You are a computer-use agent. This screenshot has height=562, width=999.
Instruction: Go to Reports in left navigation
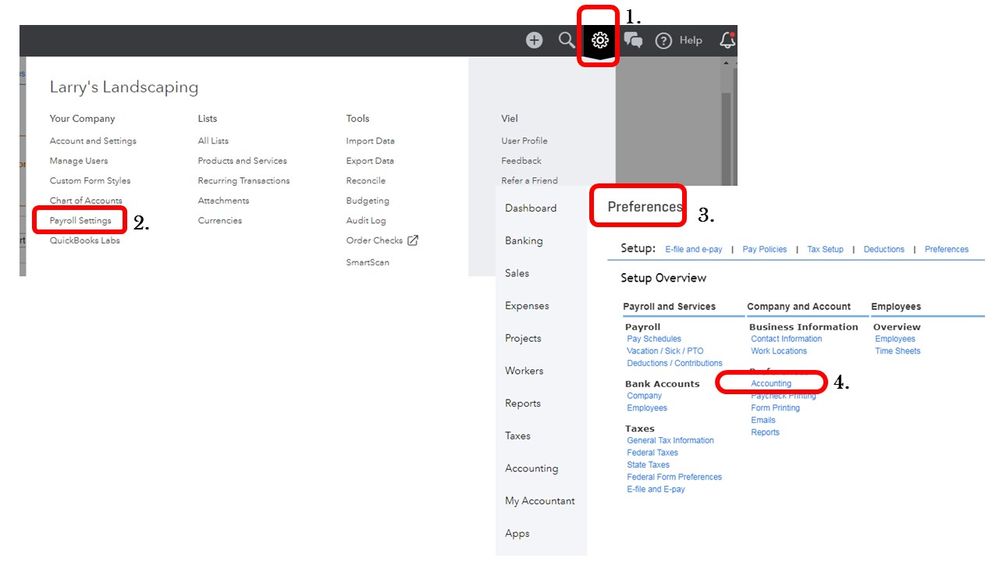pyautogui.click(x=522, y=403)
